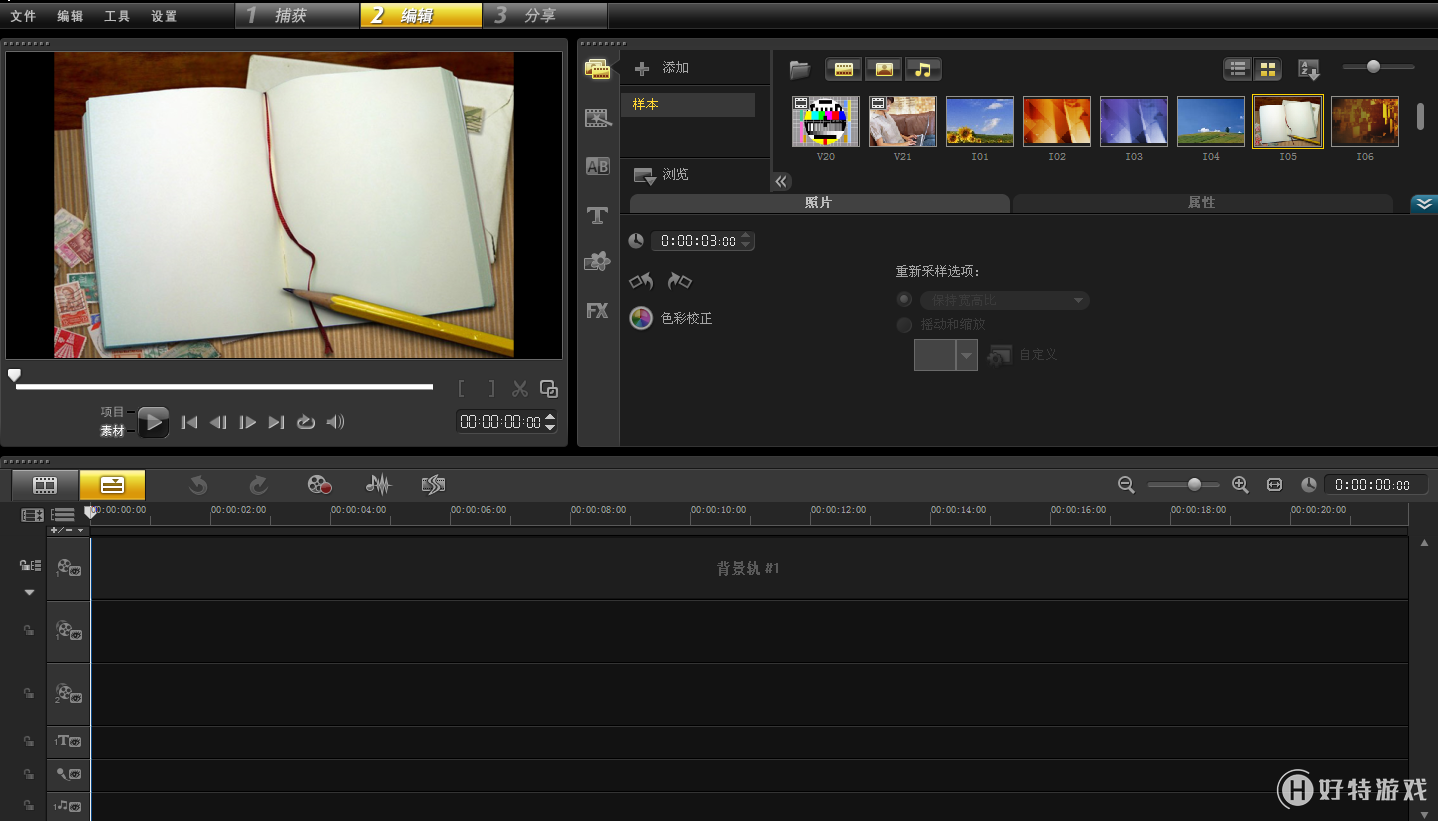This screenshot has height=821, width=1438.
Task: Set mark-out bracket in preview
Action: 491,389
